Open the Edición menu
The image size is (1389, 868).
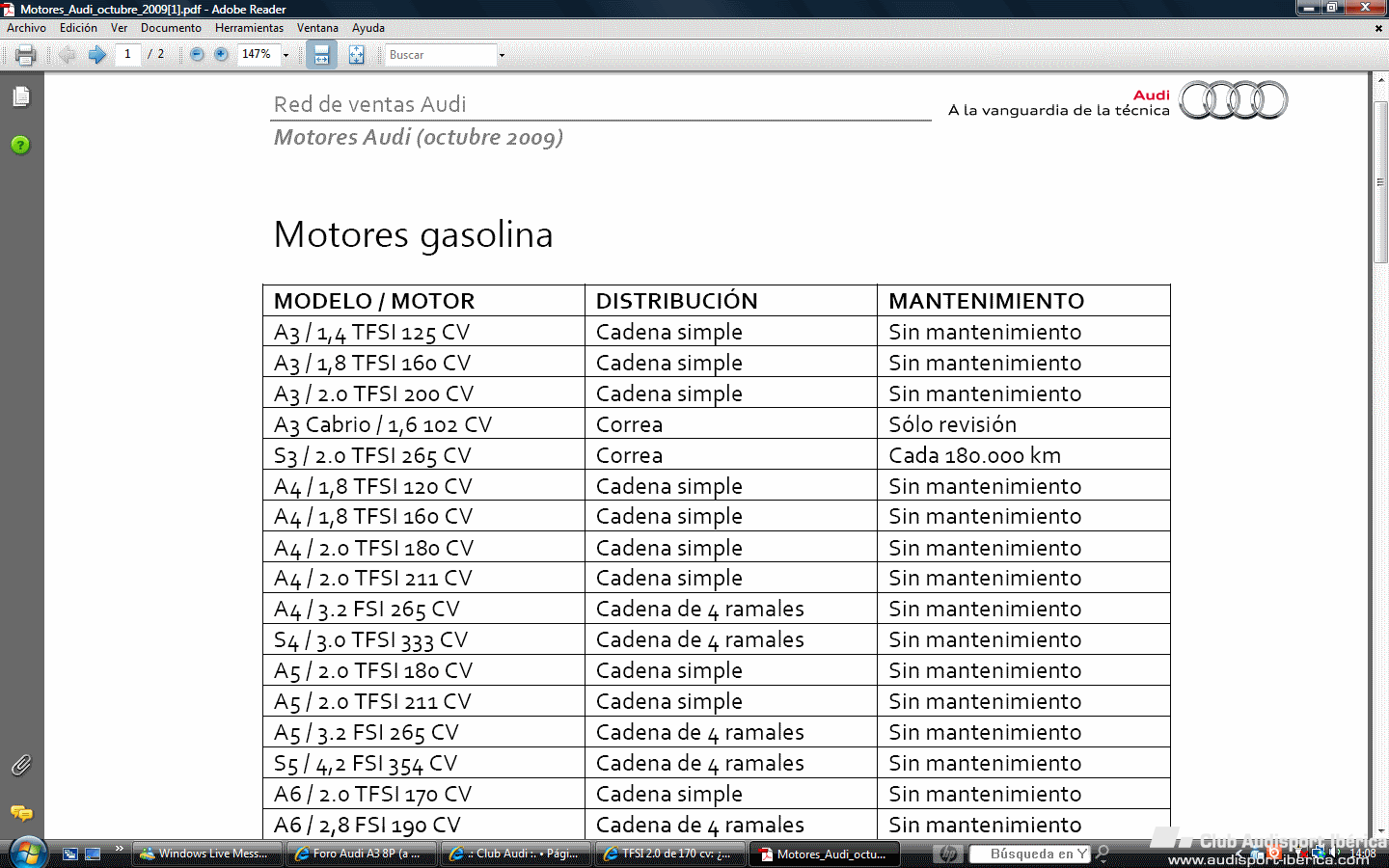tap(78, 28)
